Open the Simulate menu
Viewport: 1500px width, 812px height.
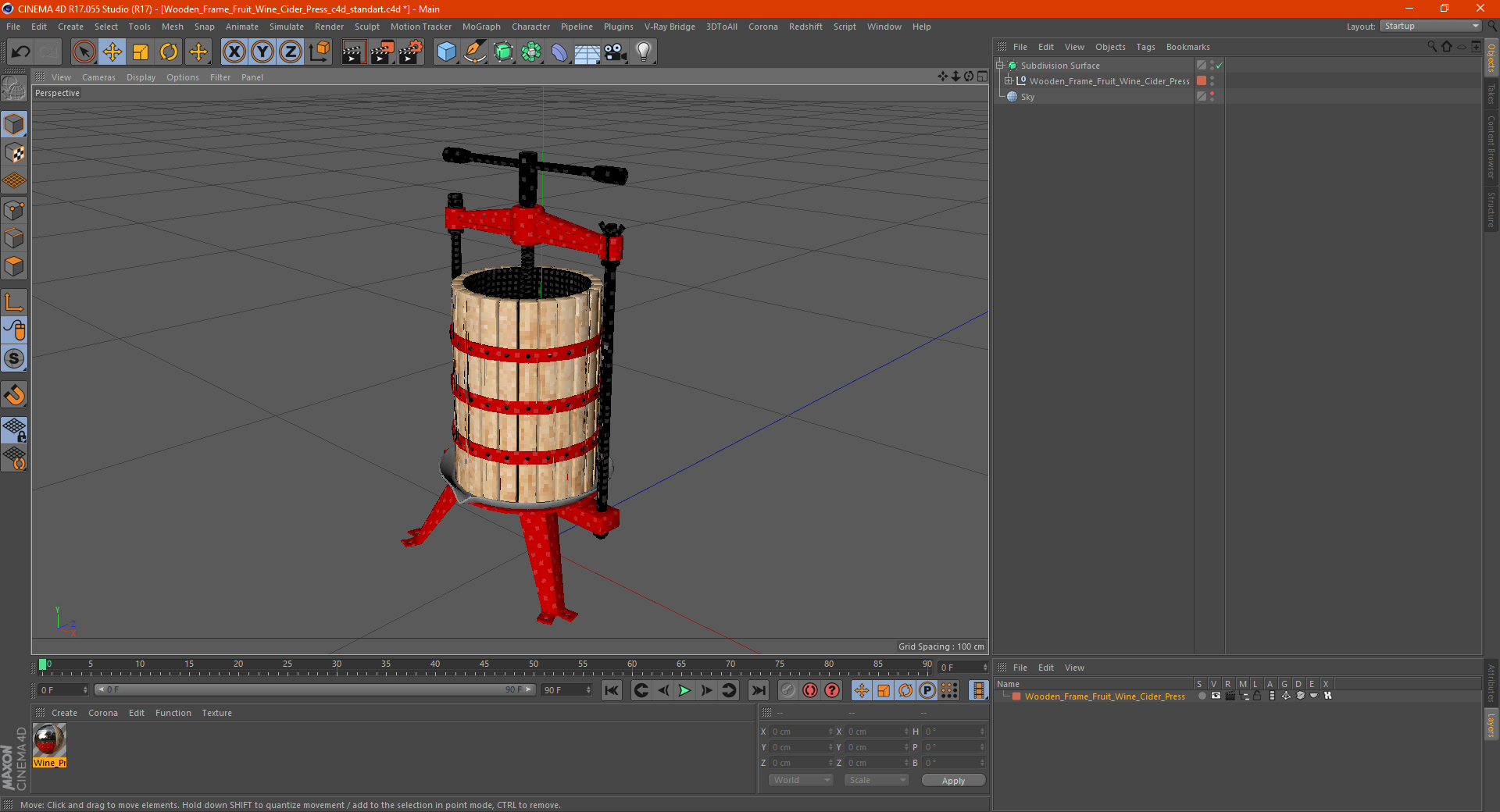point(287,27)
